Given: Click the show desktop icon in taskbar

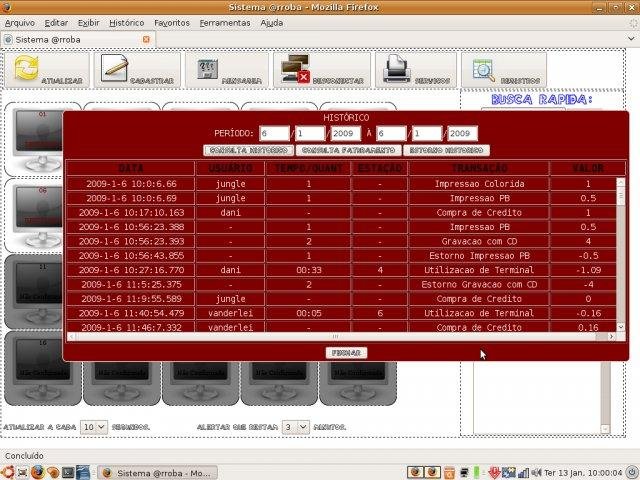Looking at the screenshot, I should pos(23,473).
